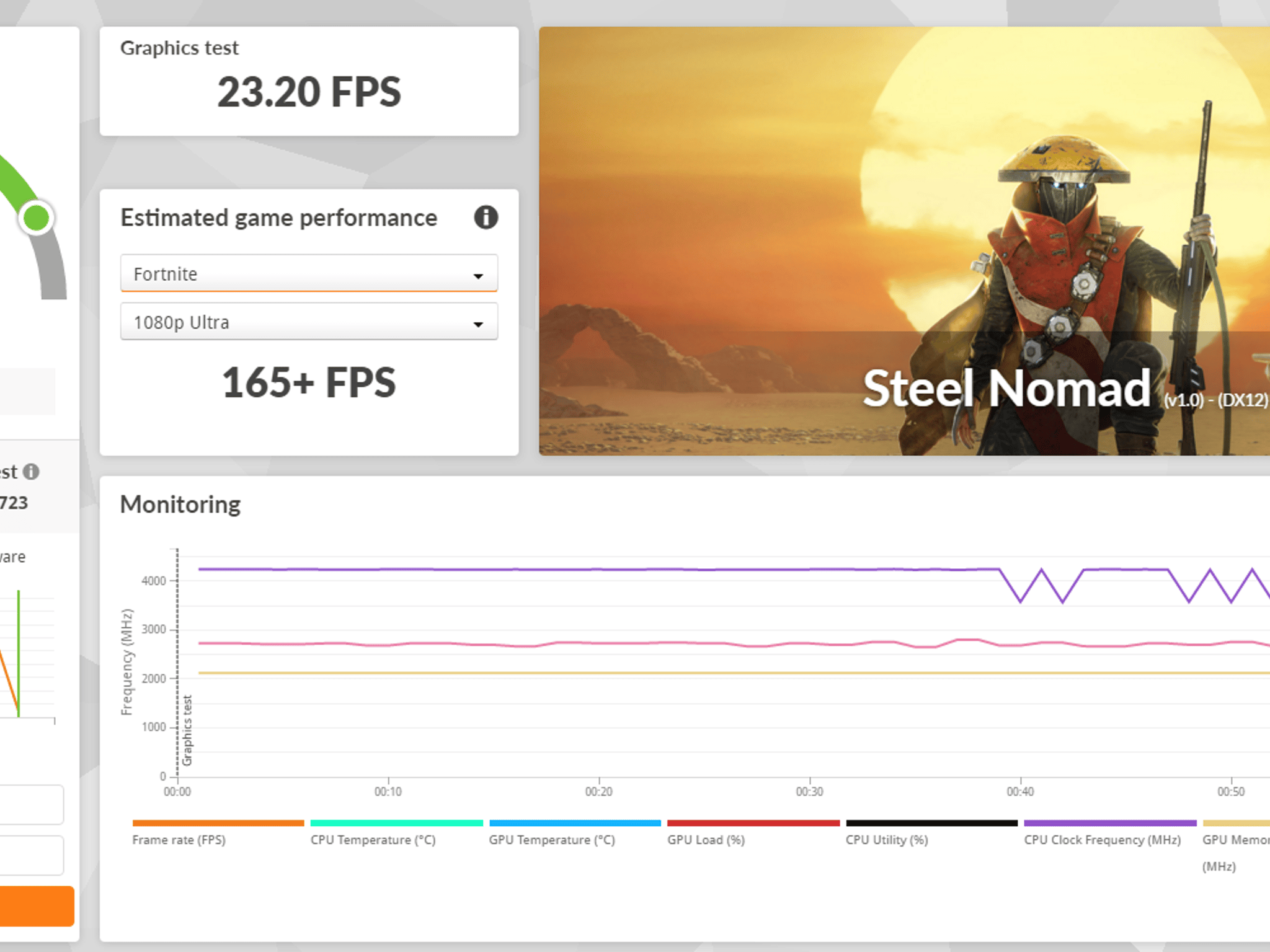Screen dimensions: 1270x952
Task: Click the Graphics test marker label on the chart
Action: 187,730
